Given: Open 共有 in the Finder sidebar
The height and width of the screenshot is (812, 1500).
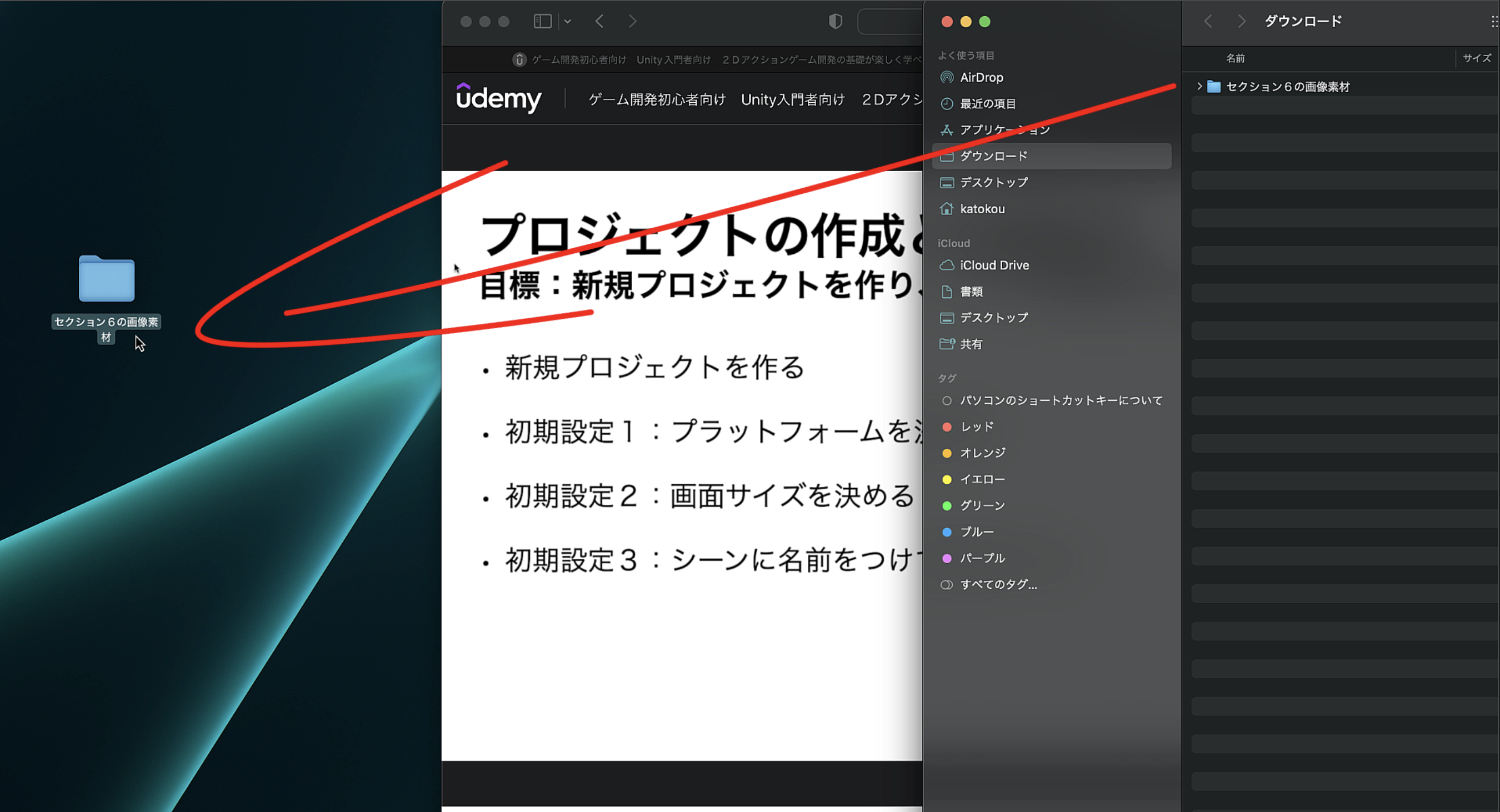Looking at the screenshot, I should pyautogui.click(x=1051, y=344).
